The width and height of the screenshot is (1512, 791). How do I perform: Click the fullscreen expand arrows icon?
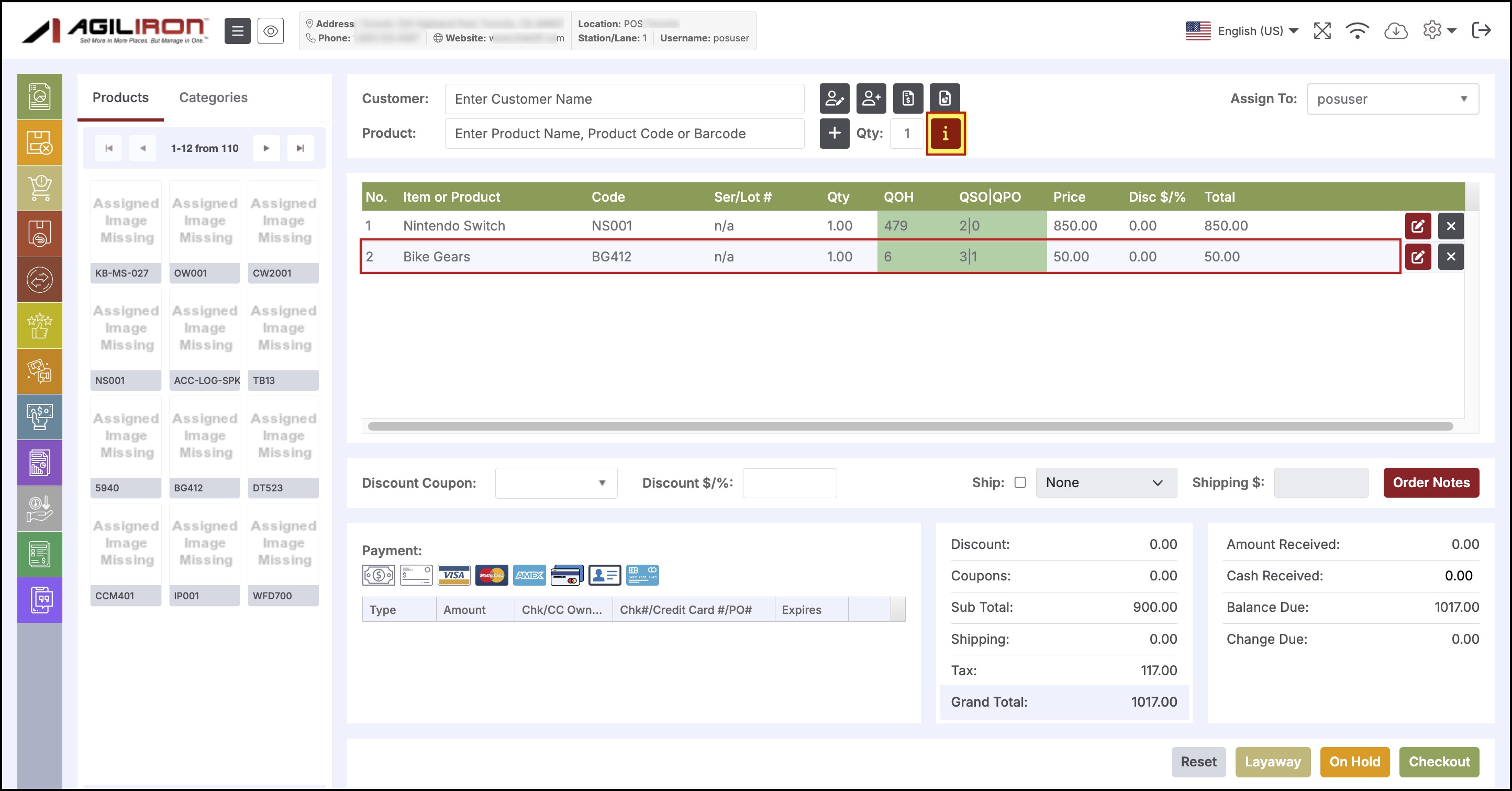click(1322, 30)
